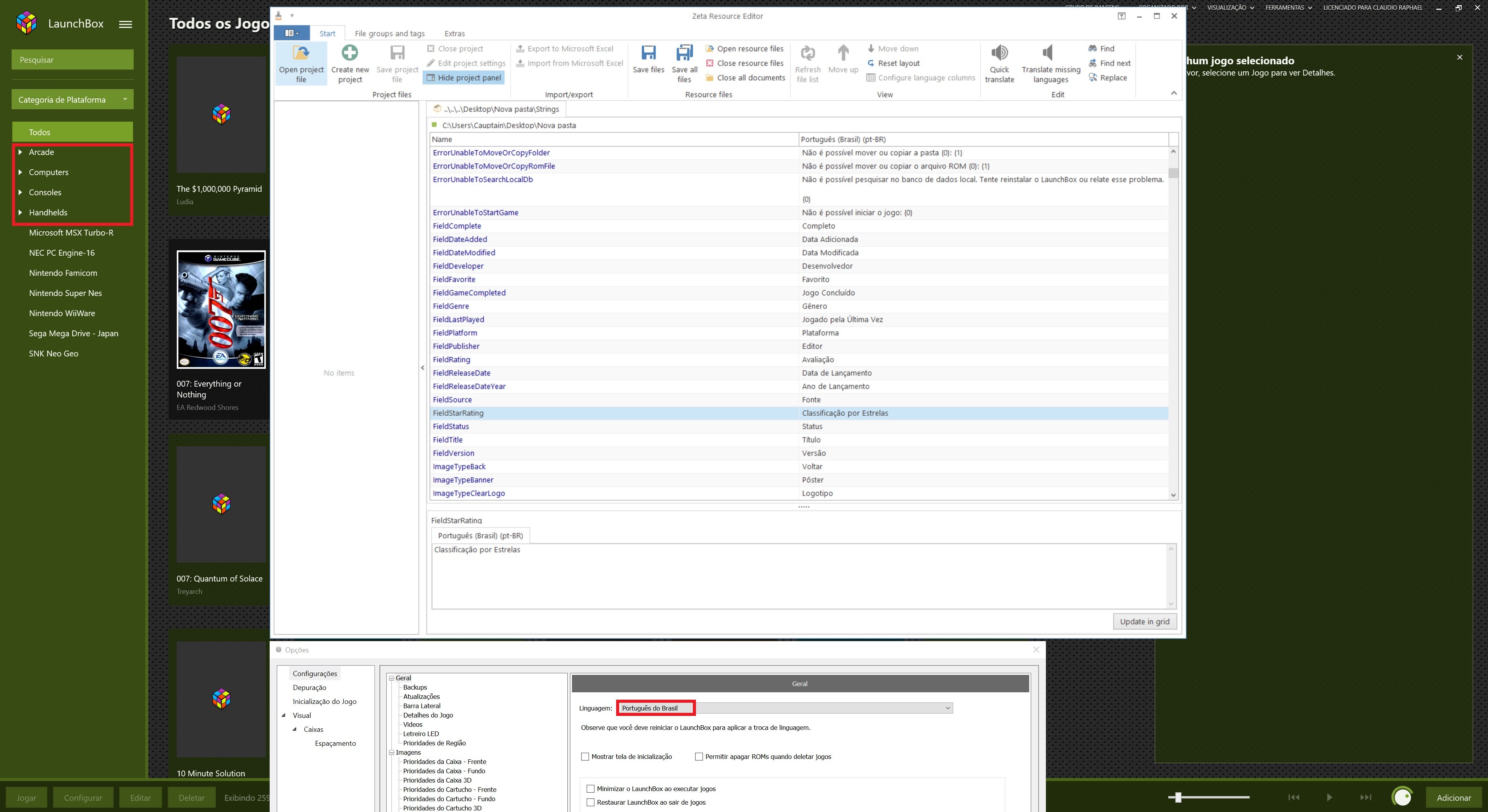Image resolution: width=1488 pixels, height=812 pixels.
Task: Select 007 Everything or Nothing cover
Action: tap(221, 310)
